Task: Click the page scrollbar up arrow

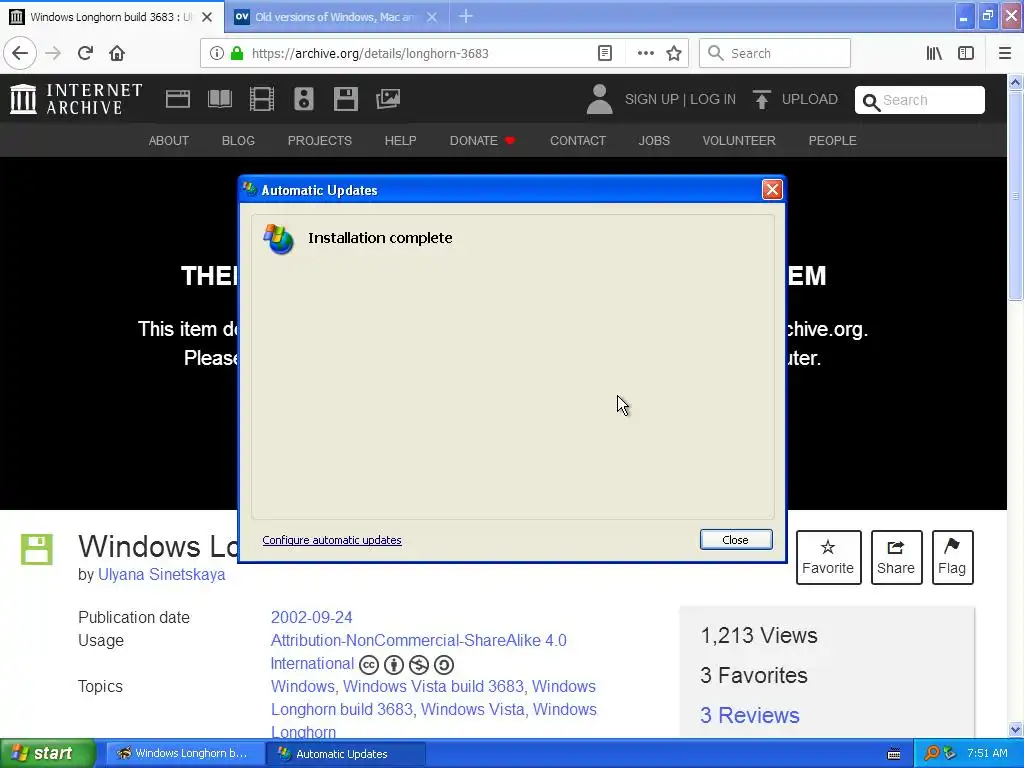Action: (1015, 82)
